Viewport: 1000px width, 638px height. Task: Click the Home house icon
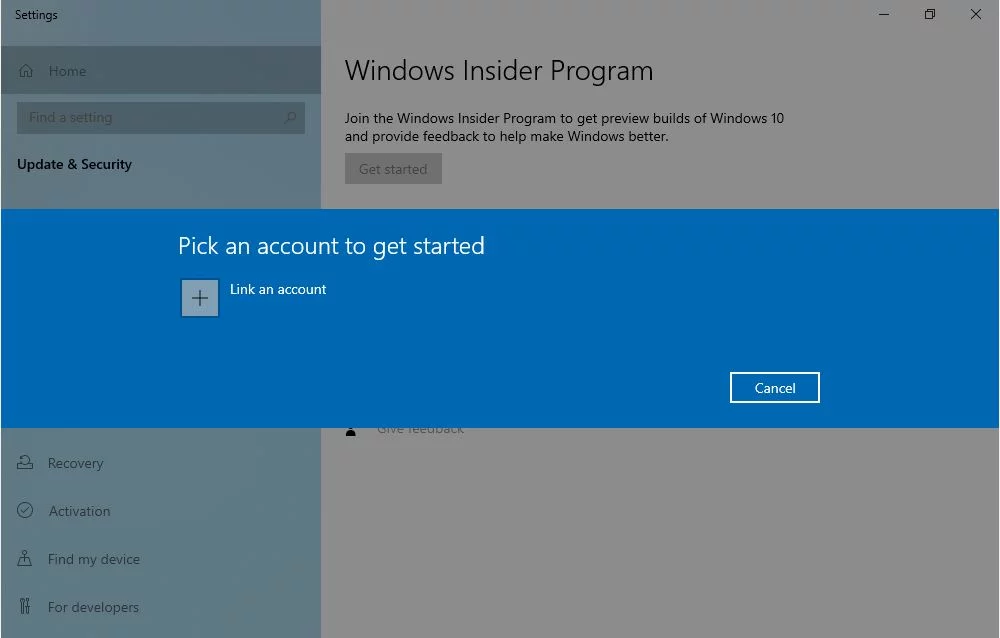click(26, 71)
